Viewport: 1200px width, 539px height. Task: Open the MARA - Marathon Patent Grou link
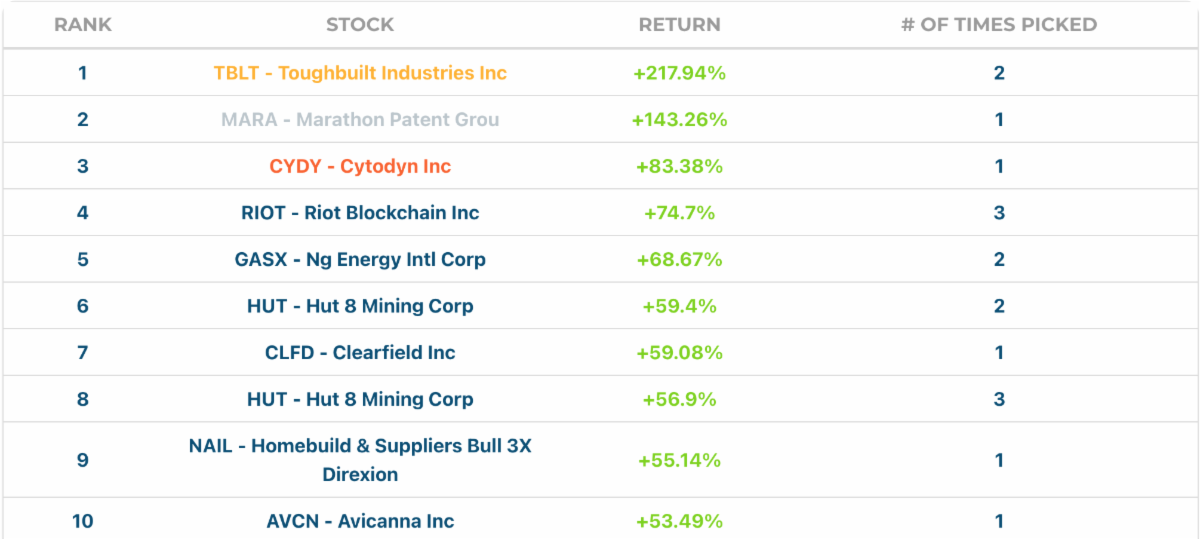(360, 120)
